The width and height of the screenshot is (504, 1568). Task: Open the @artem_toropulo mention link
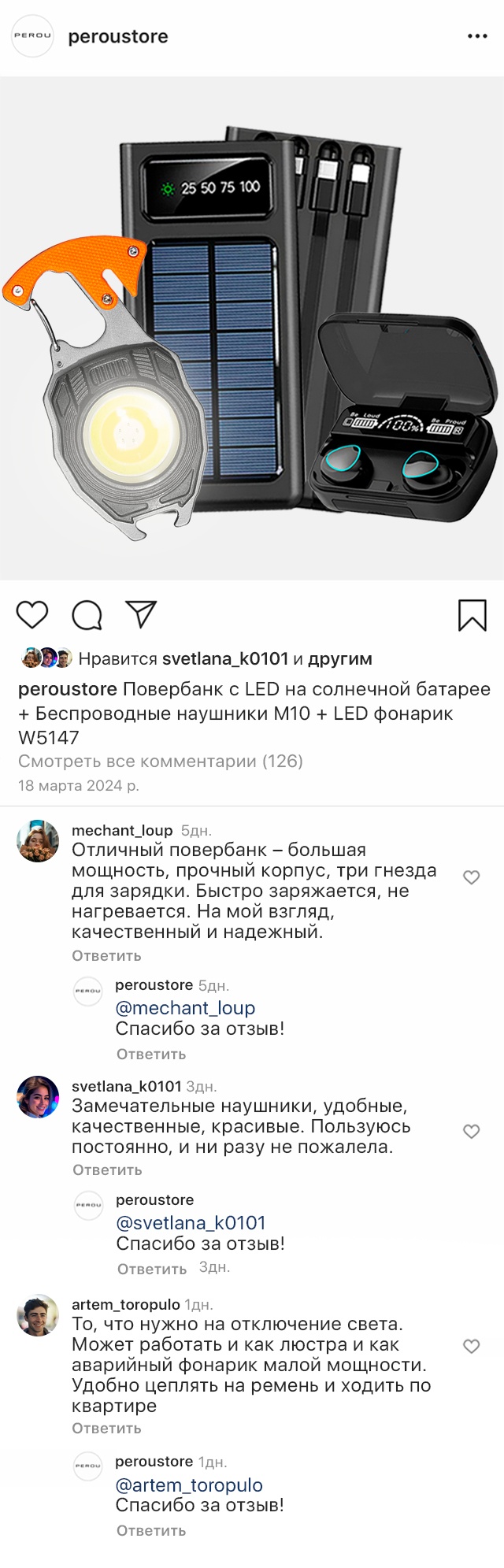pyautogui.click(x=189, y=1485)
